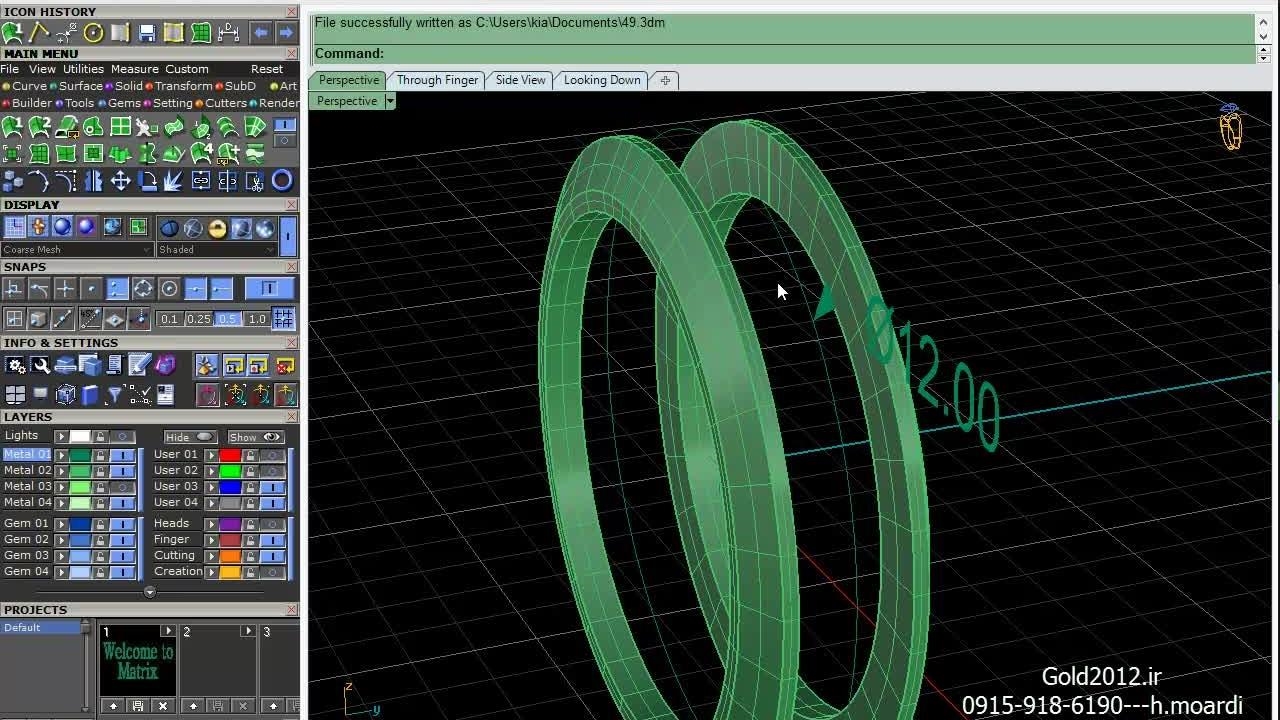Viewport: 1280px width, 720px height.
Task: Click the gears options icon in Info & Settings
Action: (x=14, y=366)
